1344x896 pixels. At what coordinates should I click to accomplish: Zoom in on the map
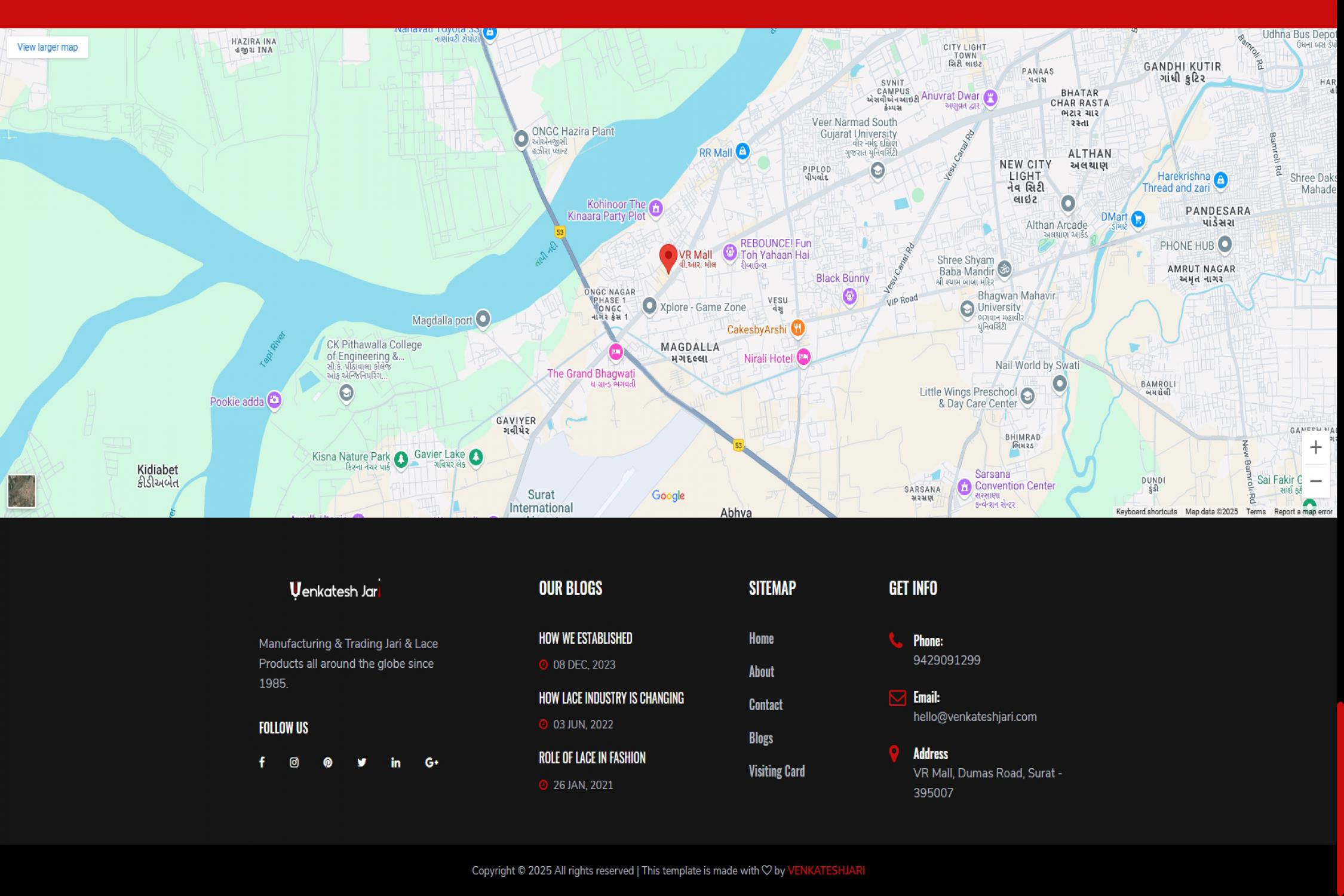pyautogui.click(x=1315, y=447)
